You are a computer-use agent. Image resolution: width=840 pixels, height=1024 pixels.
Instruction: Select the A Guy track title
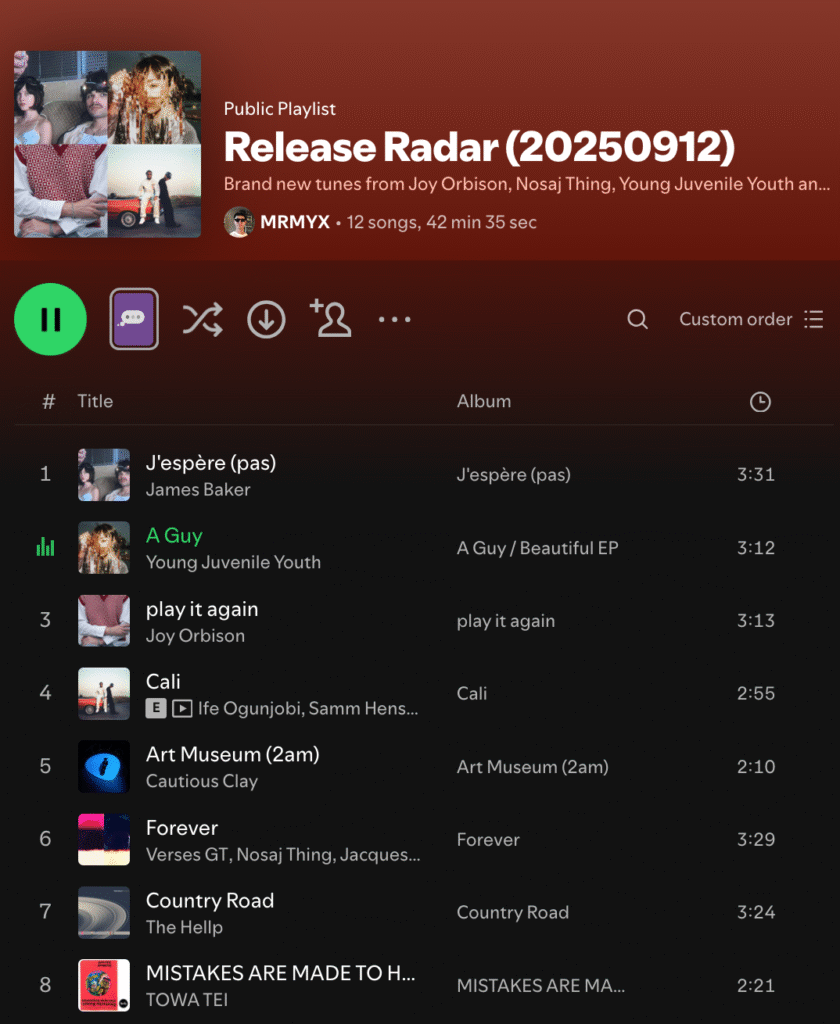coord(174,536)
